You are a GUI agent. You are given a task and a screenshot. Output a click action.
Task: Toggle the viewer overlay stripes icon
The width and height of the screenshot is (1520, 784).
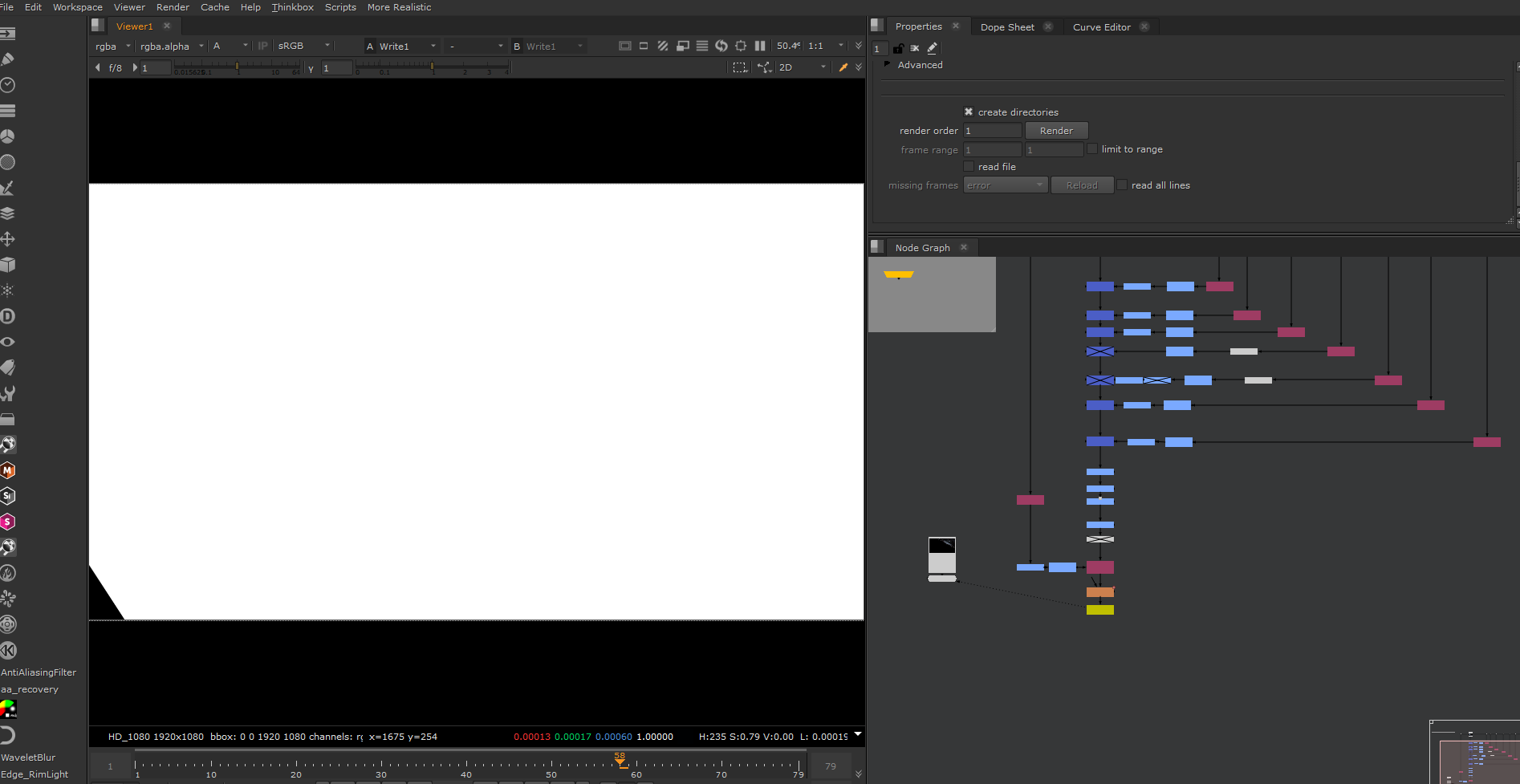pyautogui.click(x=663, y=46)
